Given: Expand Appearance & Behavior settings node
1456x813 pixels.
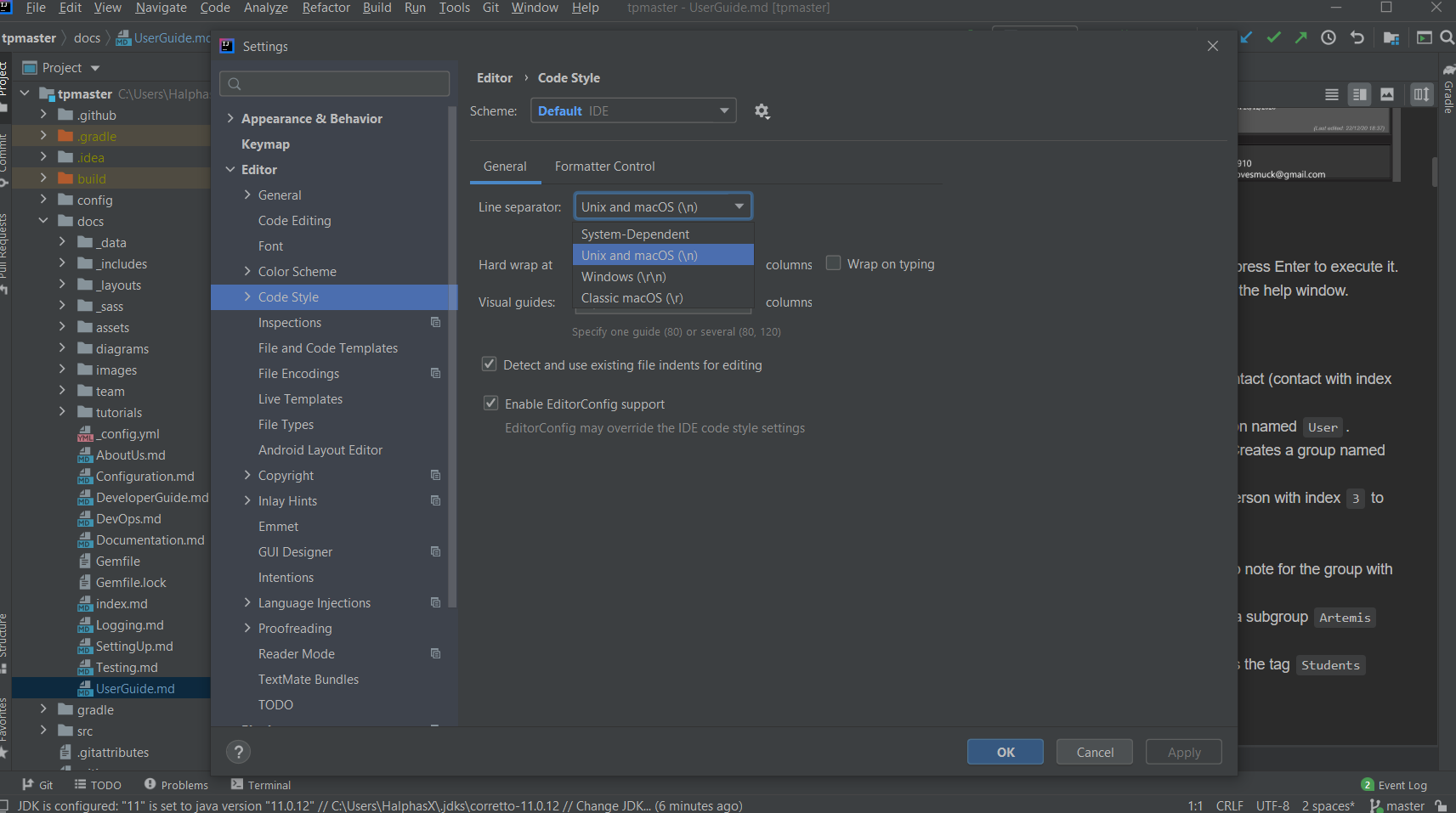Looking at the screenshot, I should point(230,118).
